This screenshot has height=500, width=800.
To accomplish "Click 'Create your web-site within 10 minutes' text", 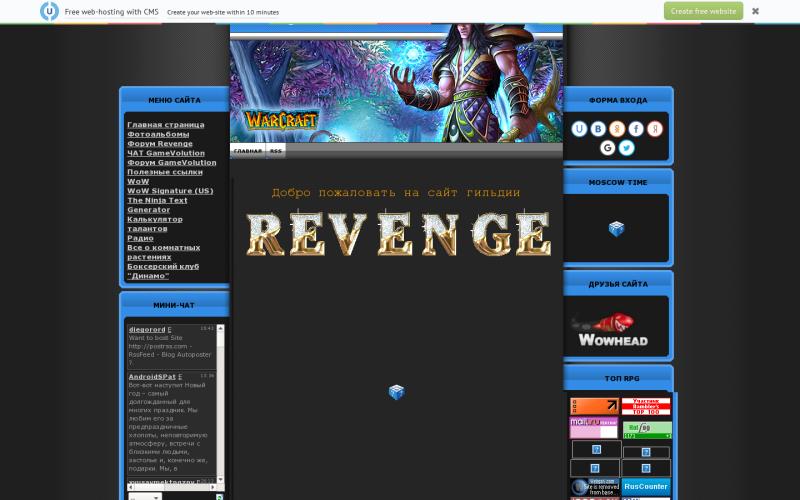I will 223,12.
